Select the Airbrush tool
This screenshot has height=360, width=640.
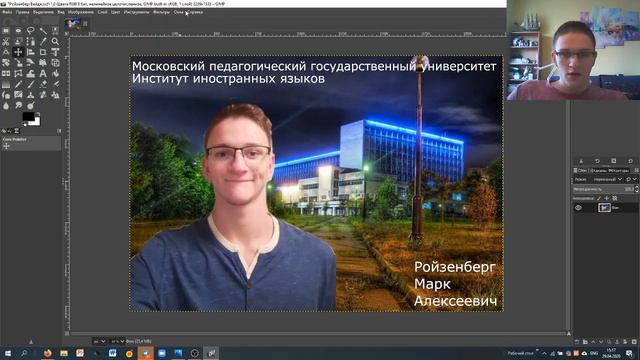[55, 84]
